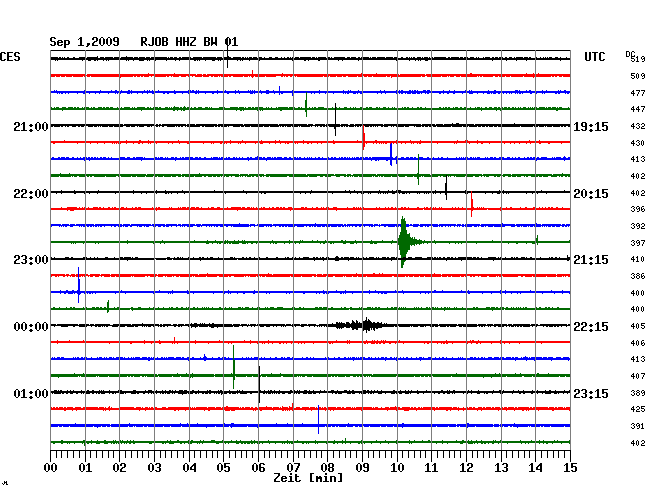Select the 21:00 local time label
Viewport: 650px width, 494px height.
31,126
